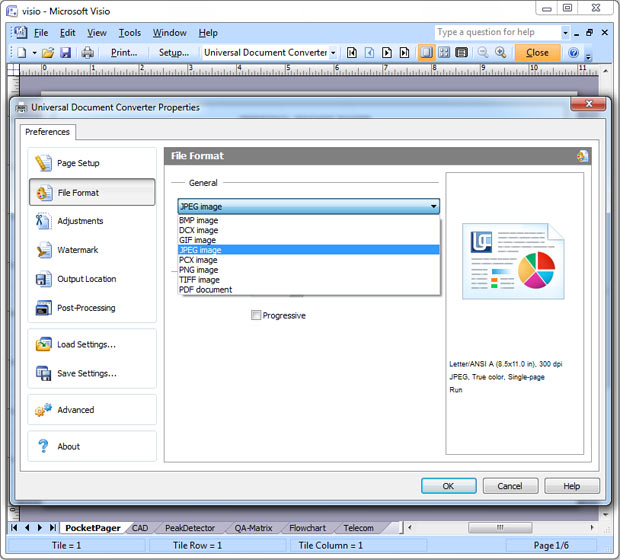Open About in the sidebar

pyautogui.click(x=92, y=446)
